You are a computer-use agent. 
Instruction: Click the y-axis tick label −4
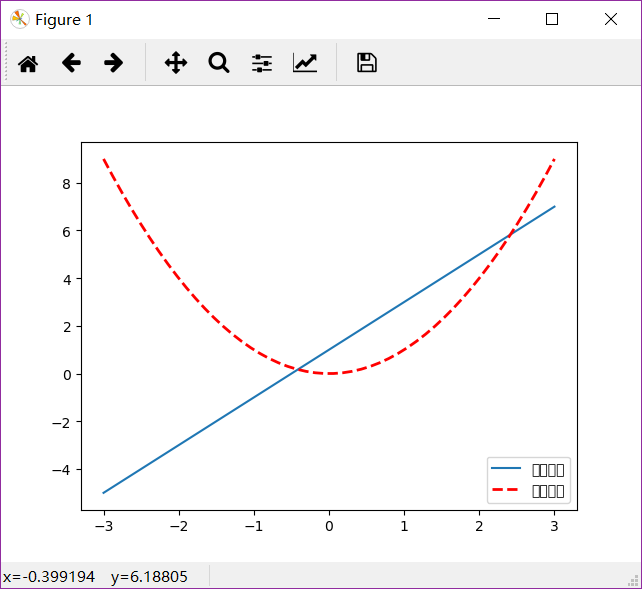click(x=61, y=469)
